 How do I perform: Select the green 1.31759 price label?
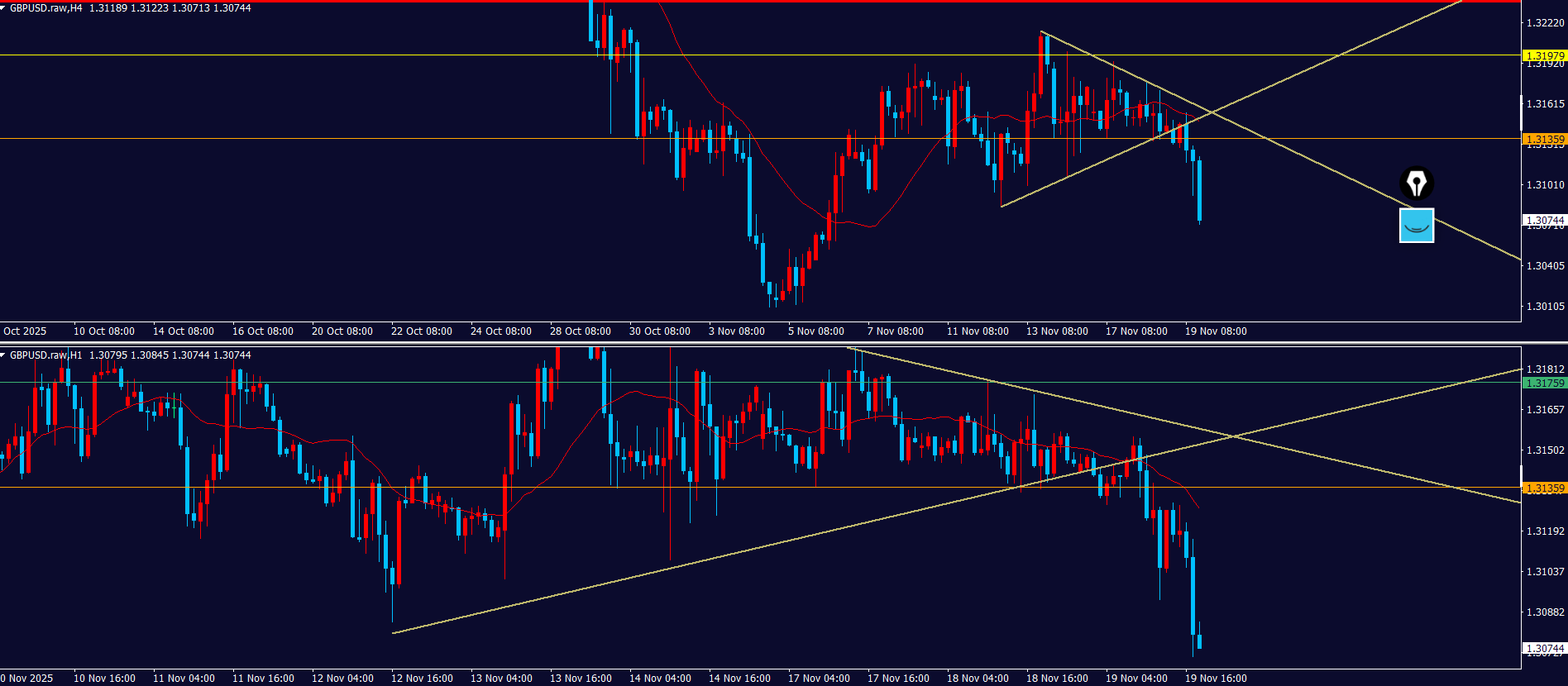pyautogui.click(x=1544, y=383)
